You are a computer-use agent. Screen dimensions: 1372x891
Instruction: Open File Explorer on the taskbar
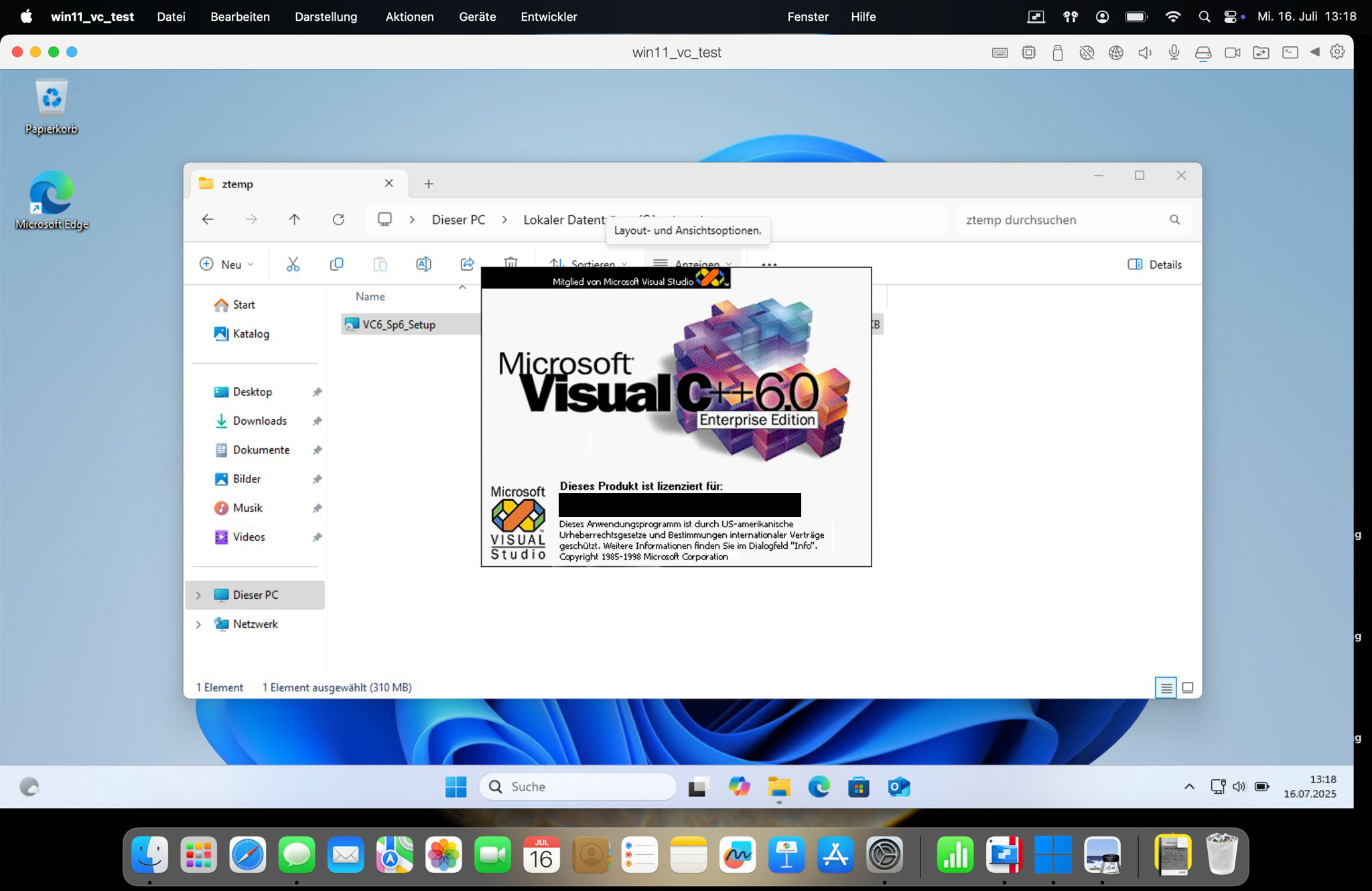pyautogui.click(x=779, y=786)
